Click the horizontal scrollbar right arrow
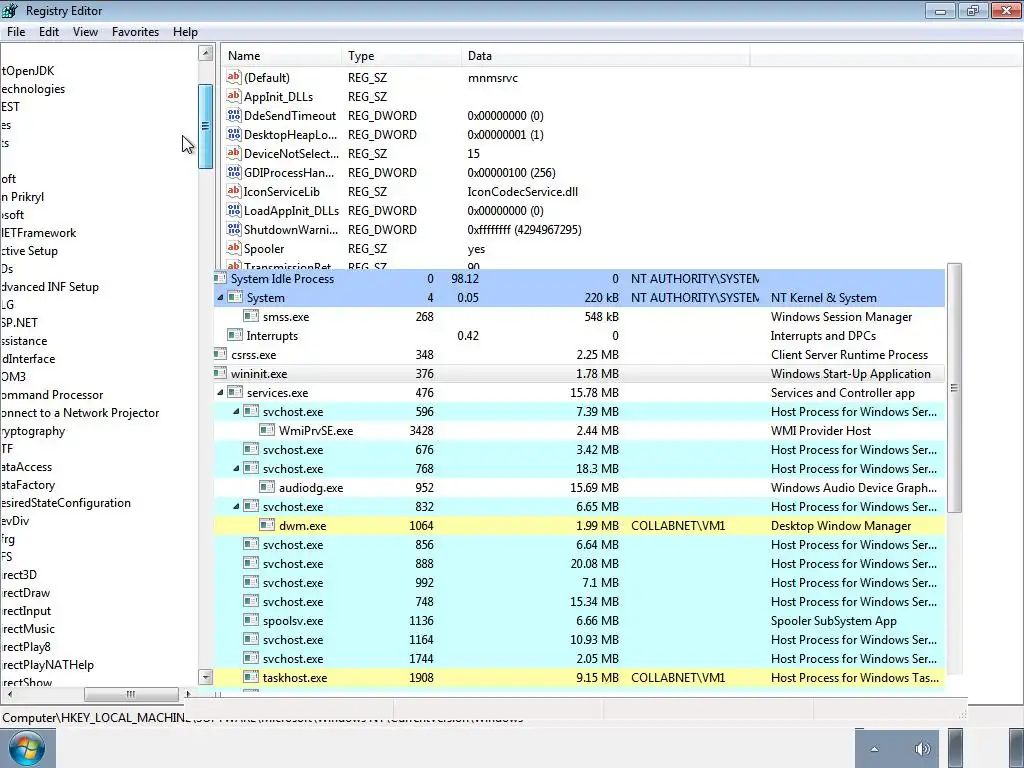 pyautogui.click(x=188, y=694)
